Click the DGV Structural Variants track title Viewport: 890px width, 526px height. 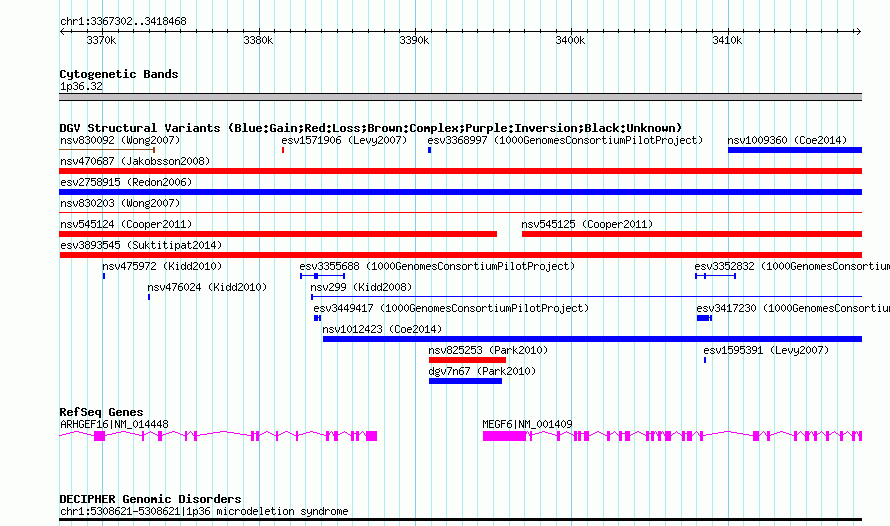(x=371, y=128)
